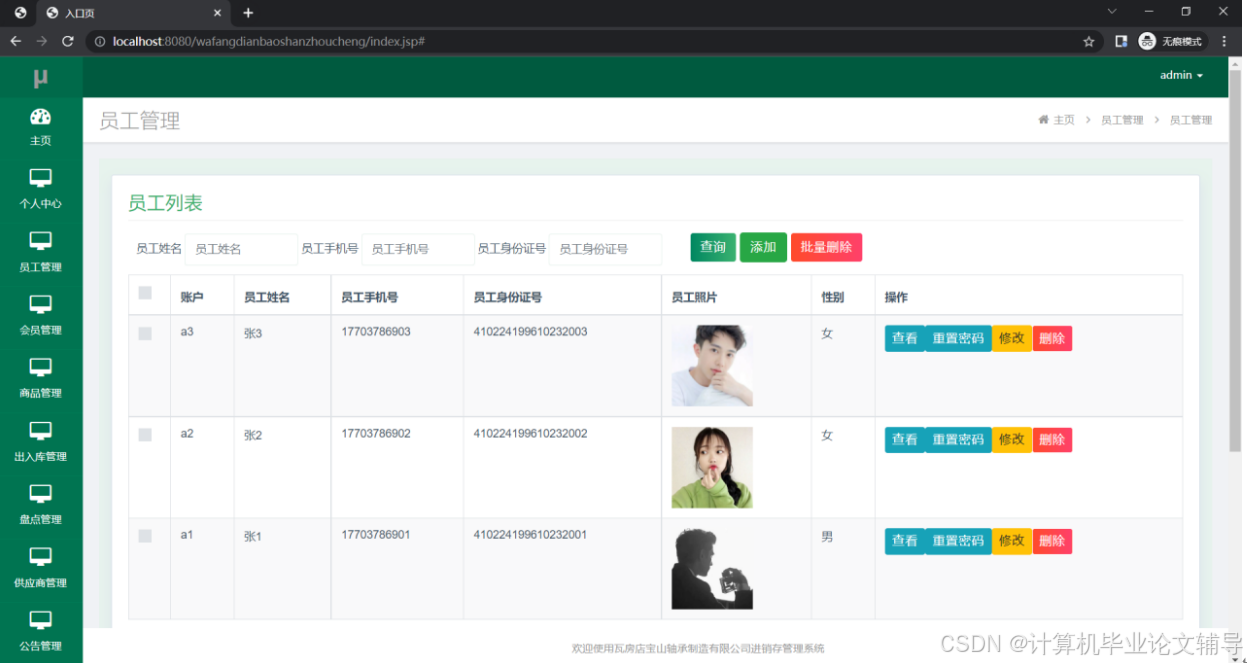Click 删除 for employee 张3

pyautogui.click(x=1052, y=338)
